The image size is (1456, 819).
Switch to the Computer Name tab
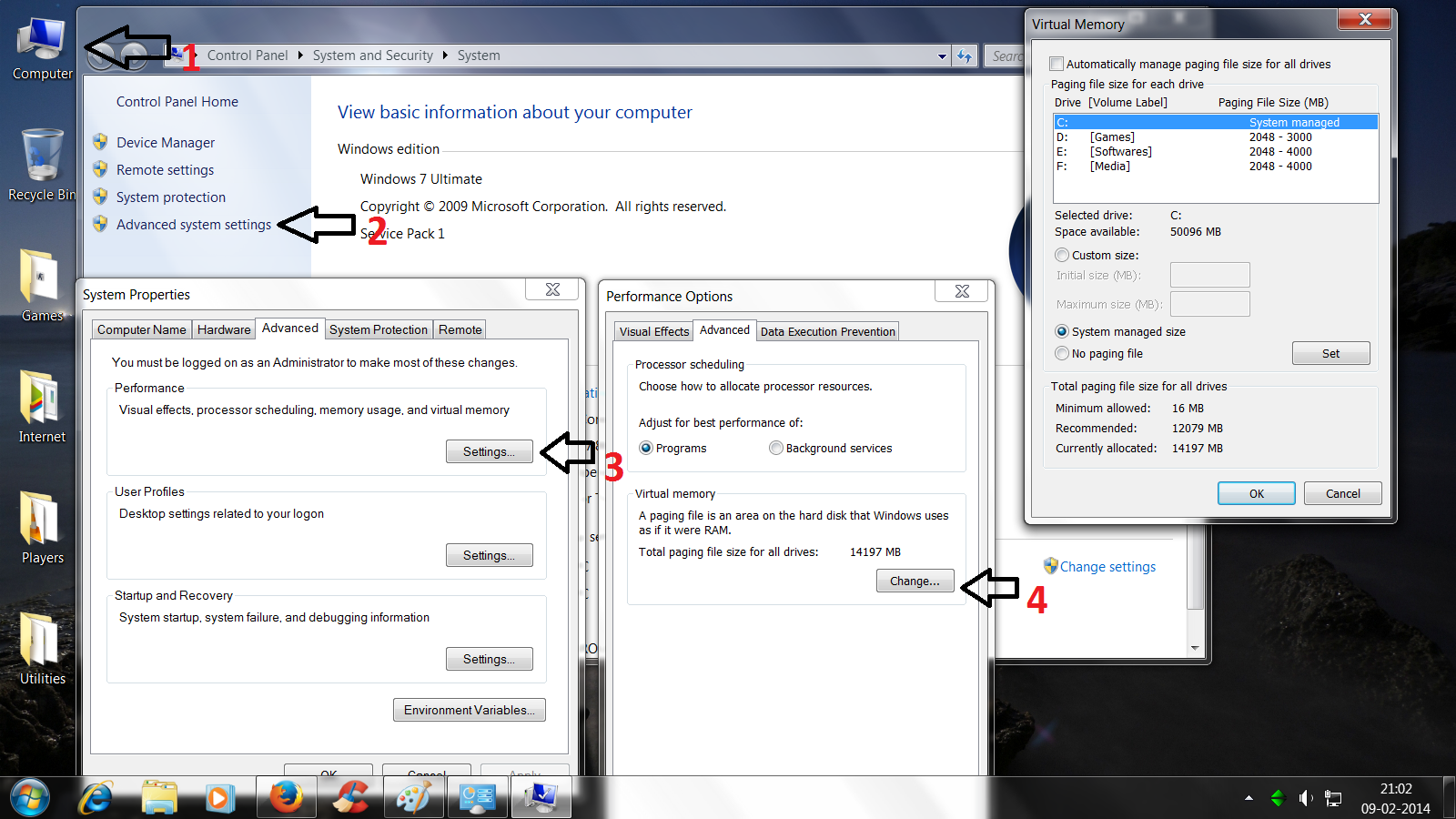[x=141, y=329]
